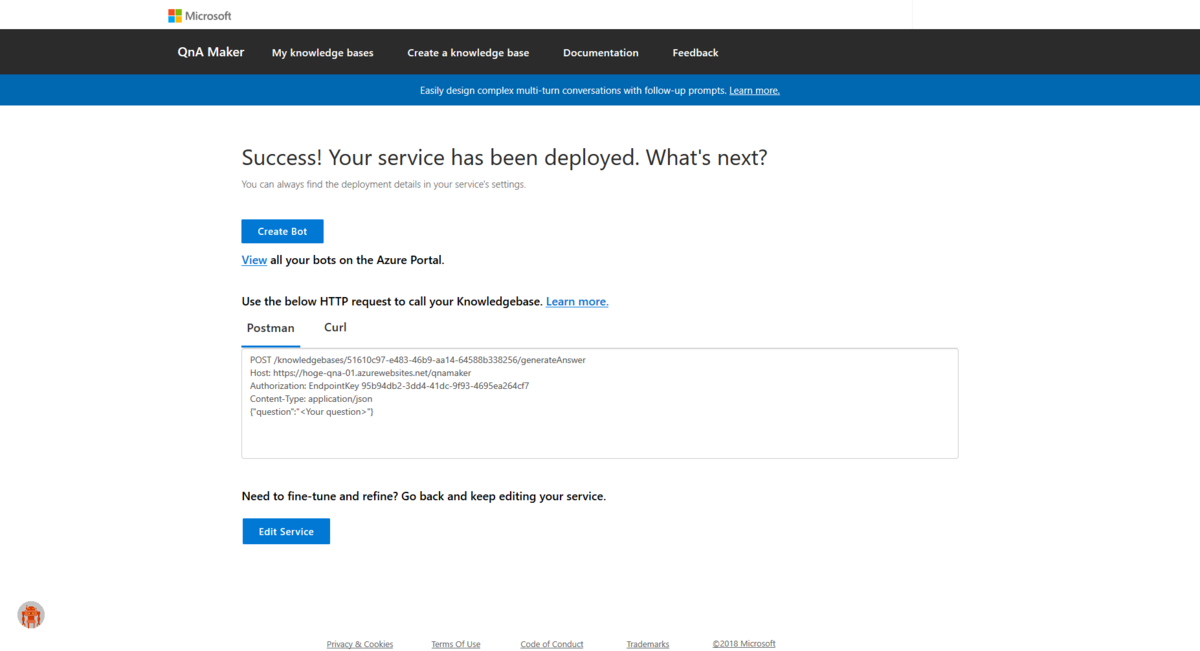This screenshot has height=651, width=1200.
Task: Open Terms Of Use footer link
Action: point(456,644)
